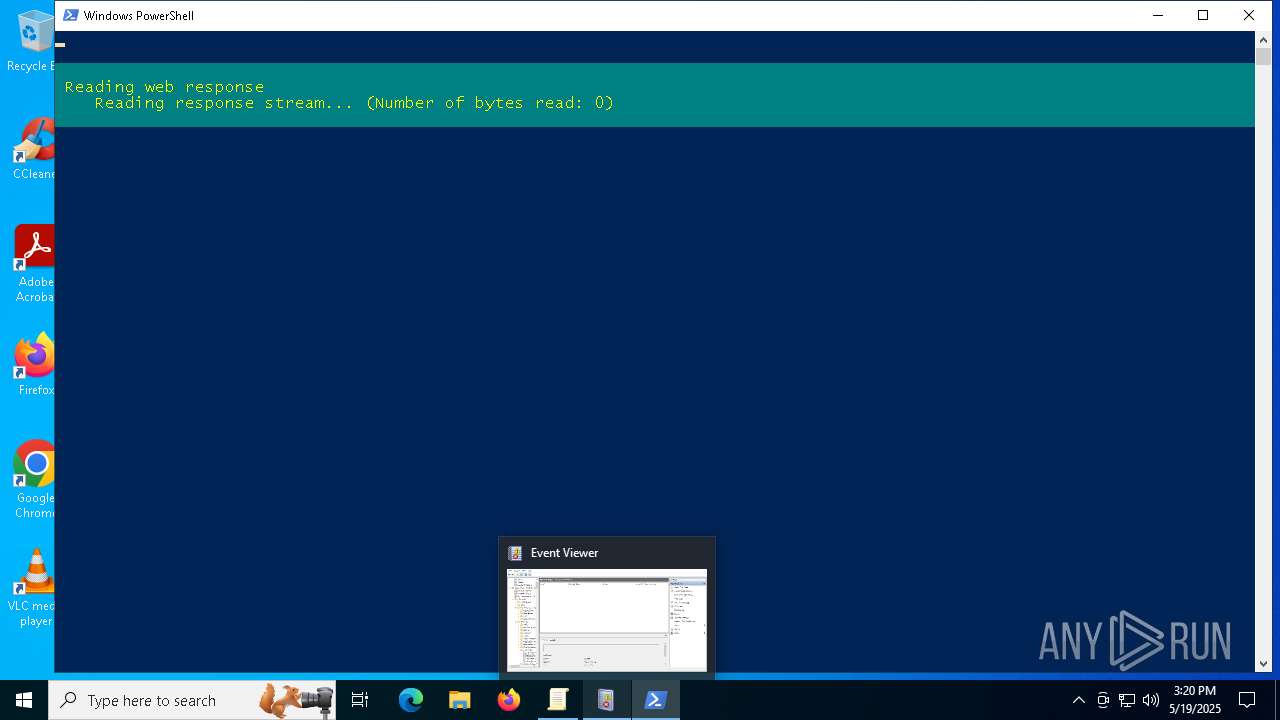Switch to Event Viewer taskbar icon
This screenshot has width=1280, height=720.
(x=606, y=700)
